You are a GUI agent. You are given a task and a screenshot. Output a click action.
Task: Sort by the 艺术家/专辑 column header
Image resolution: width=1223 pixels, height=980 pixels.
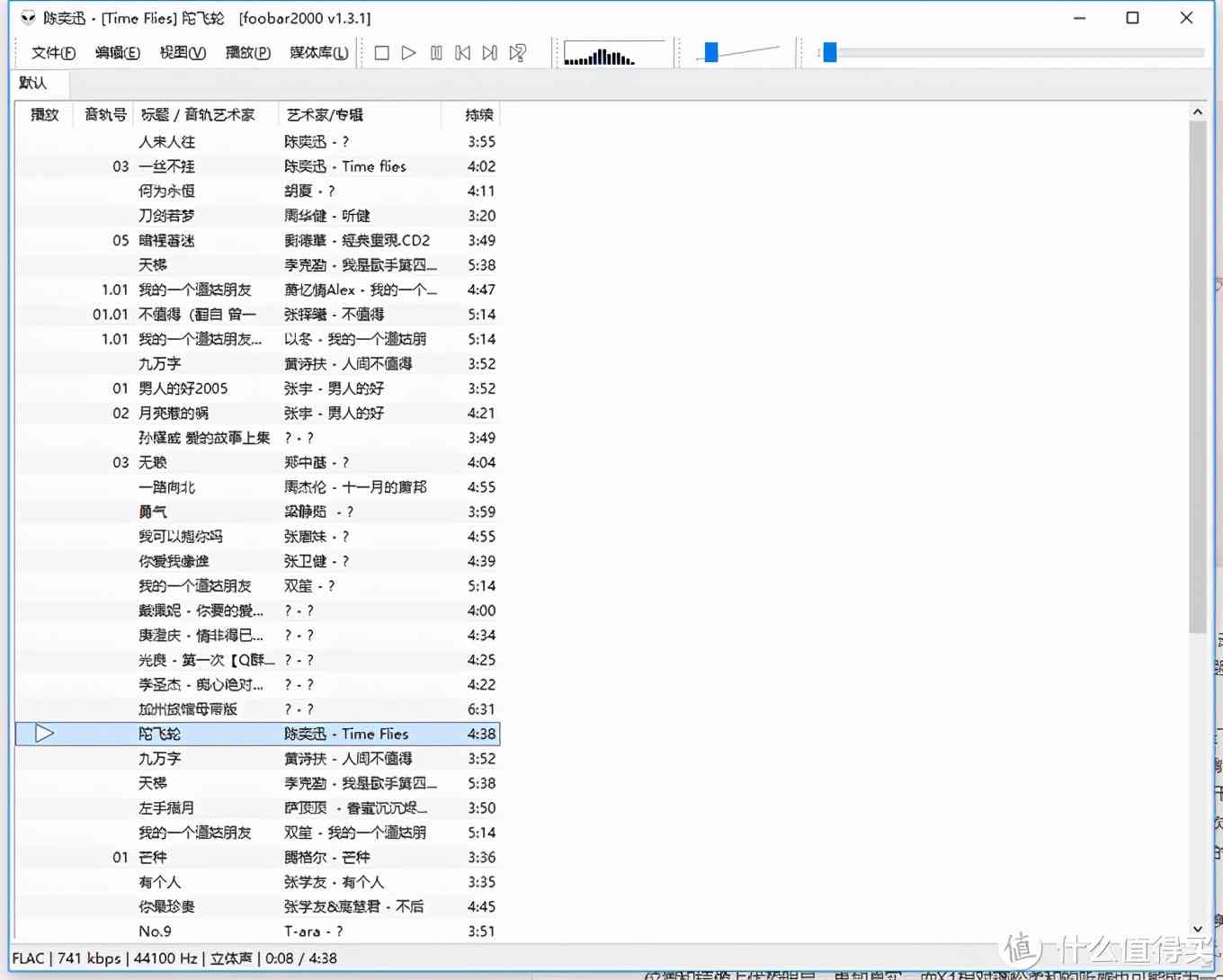(x=325, y=115)
